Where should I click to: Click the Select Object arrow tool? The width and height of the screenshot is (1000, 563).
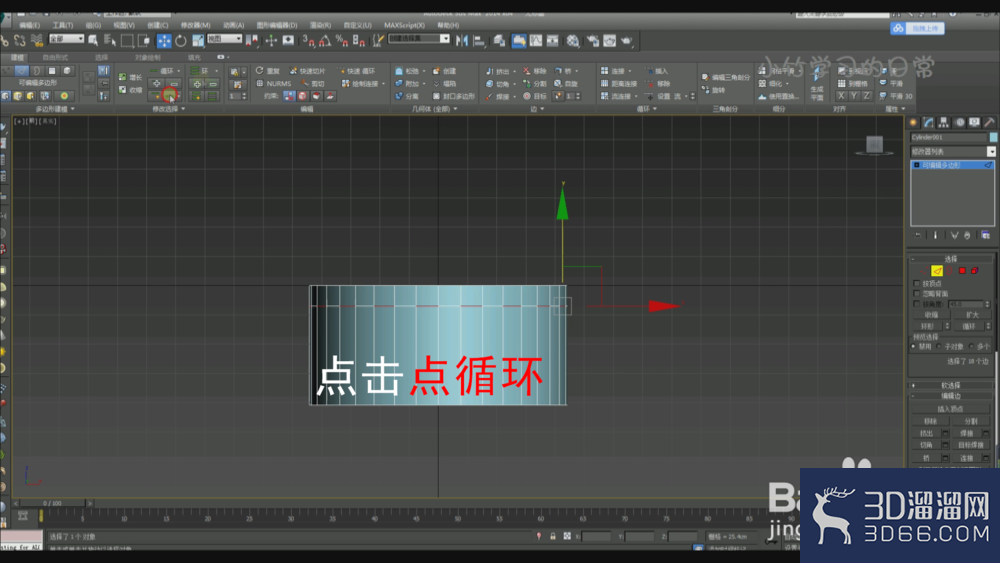pyautogui.click(x=93, y=41)
